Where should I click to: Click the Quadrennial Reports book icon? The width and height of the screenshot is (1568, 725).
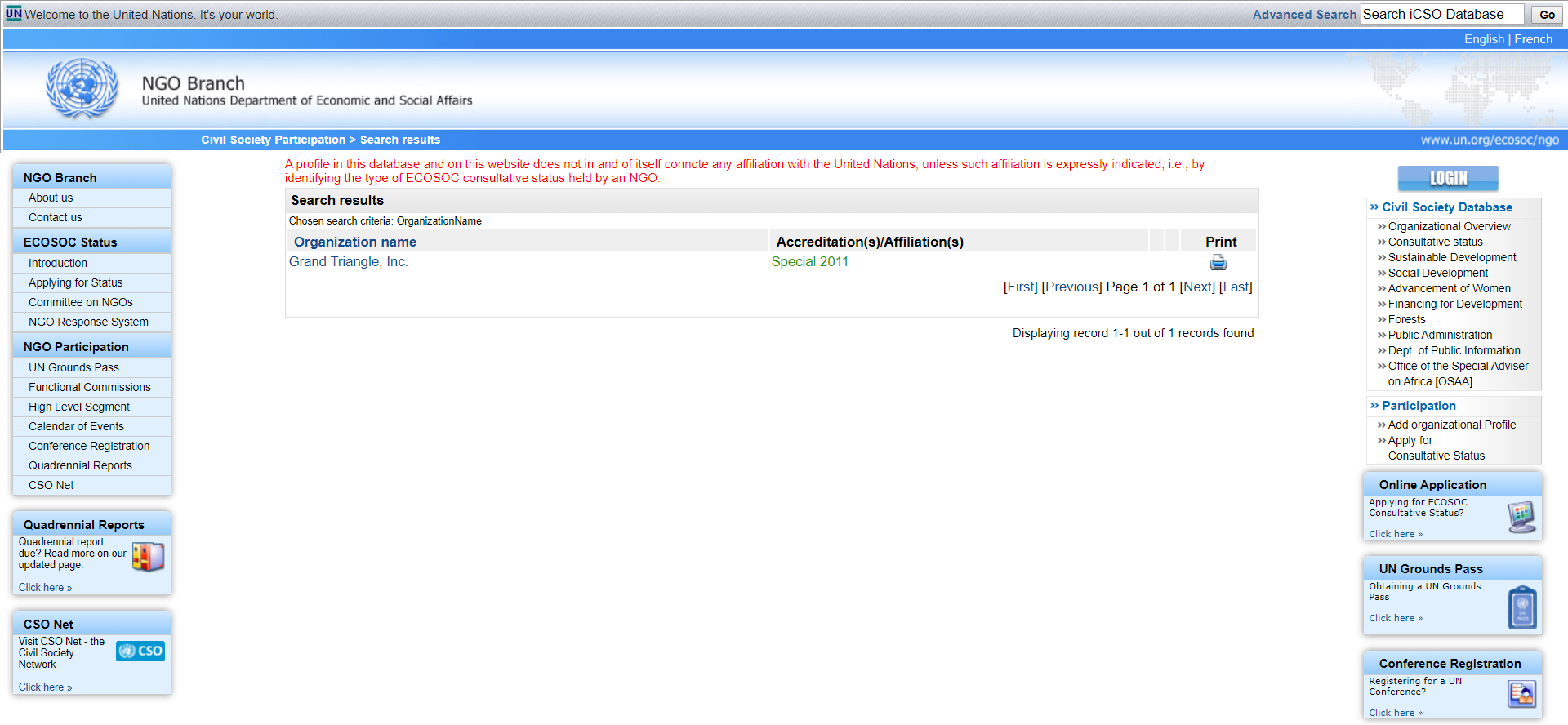[x=148, y=557]
